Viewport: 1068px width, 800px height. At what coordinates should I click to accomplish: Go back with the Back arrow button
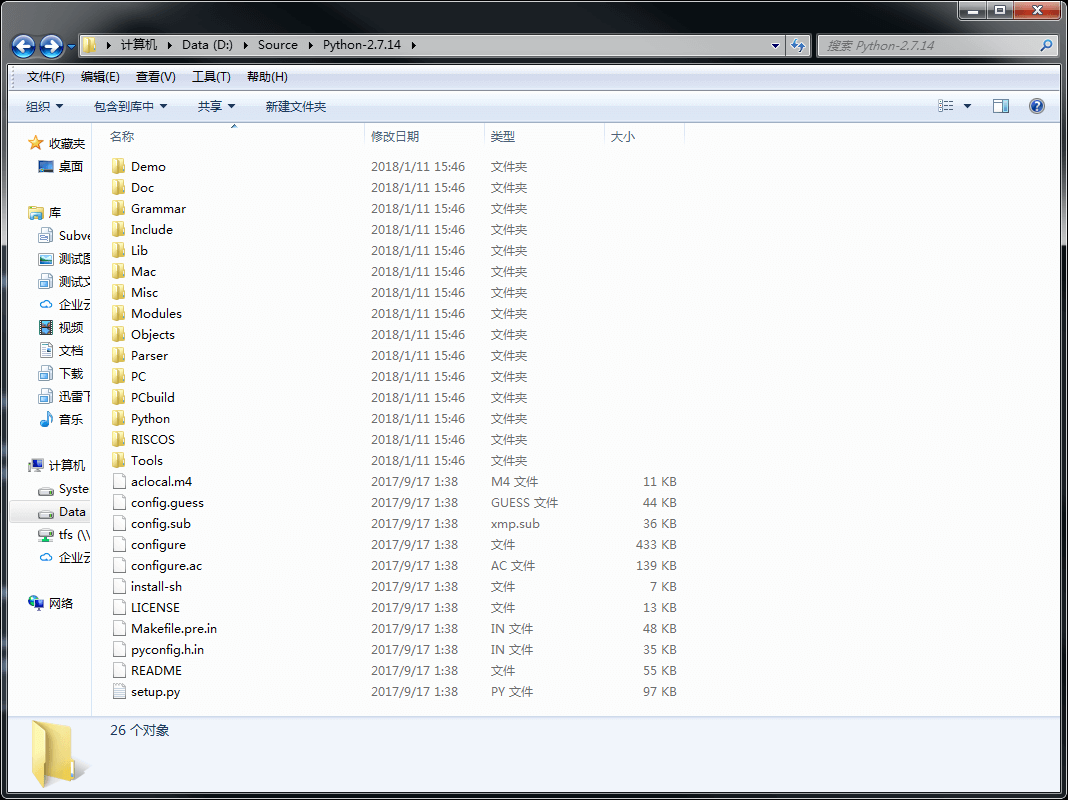tap(23, 46)
